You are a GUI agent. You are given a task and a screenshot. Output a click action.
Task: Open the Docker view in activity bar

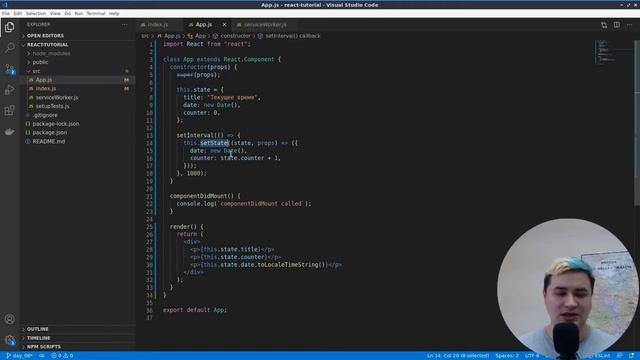coord(9,131)
